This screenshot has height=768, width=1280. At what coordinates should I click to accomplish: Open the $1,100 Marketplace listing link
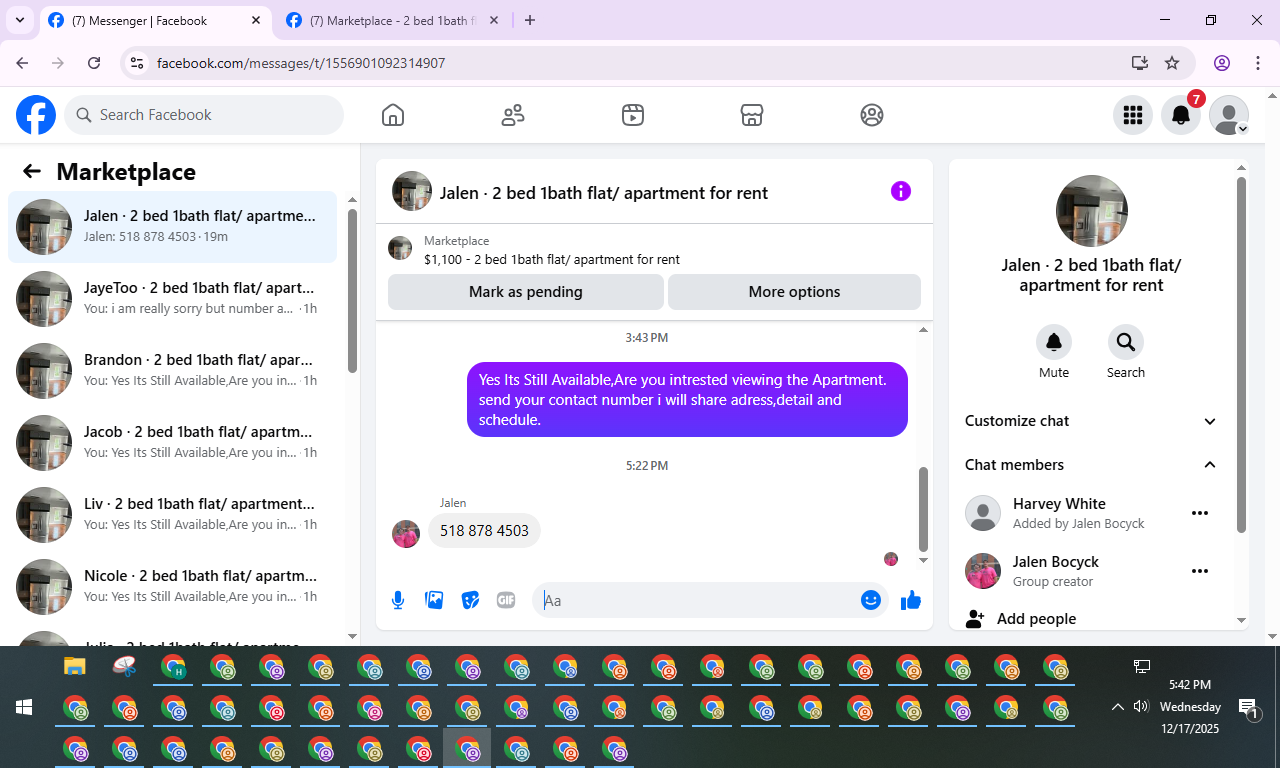coord(552,259)
